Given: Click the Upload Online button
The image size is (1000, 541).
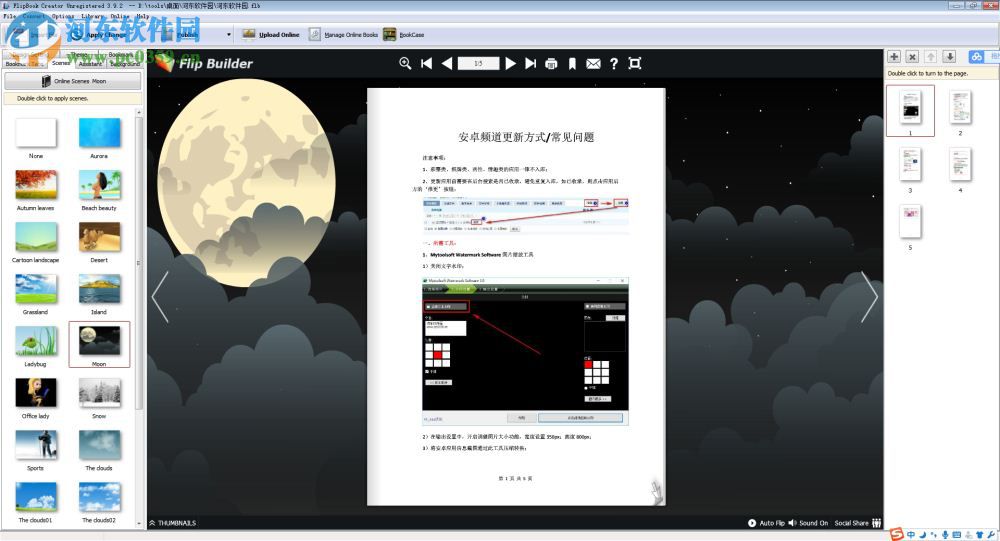Looking at the screenshot, I should [271, 34].
